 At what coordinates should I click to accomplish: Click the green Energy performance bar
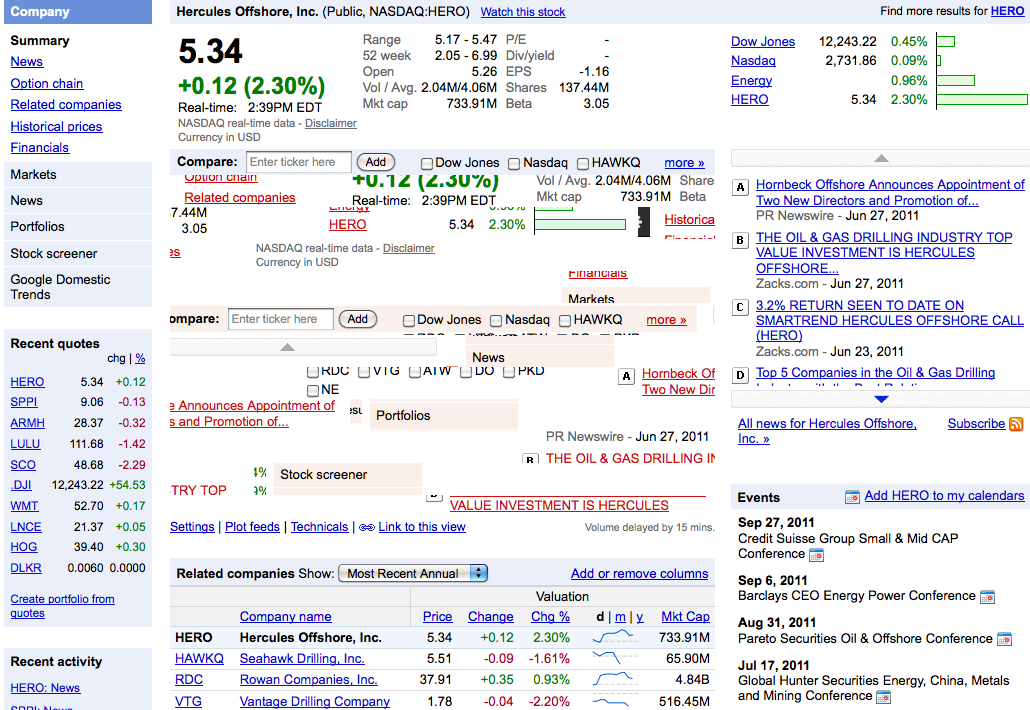pos(956,81)
